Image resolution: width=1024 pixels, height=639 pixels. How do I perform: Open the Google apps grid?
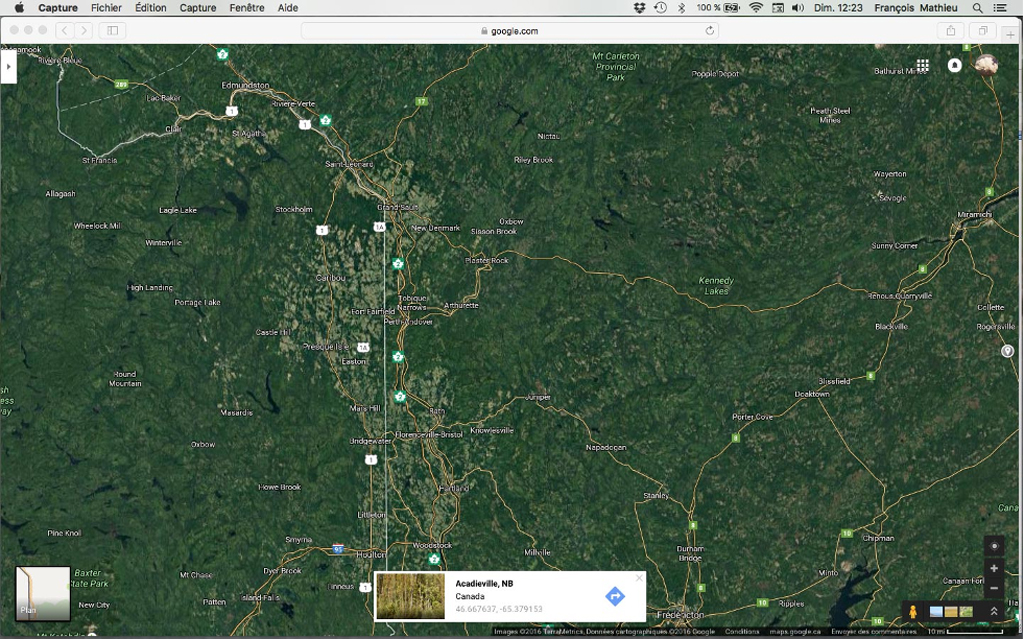(x=923, y=65)
